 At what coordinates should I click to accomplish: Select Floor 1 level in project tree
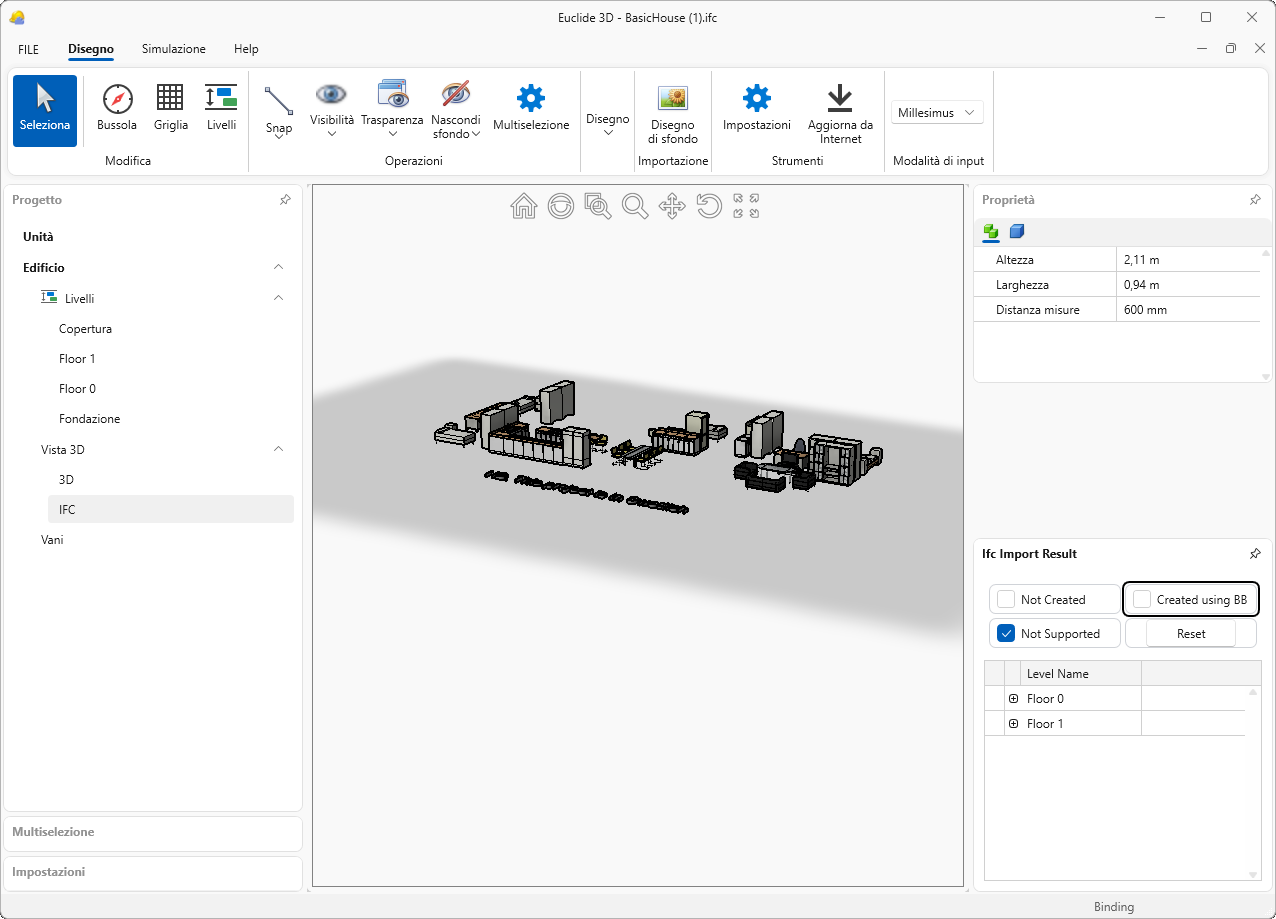pyautogui.click(x=78, y=359)
